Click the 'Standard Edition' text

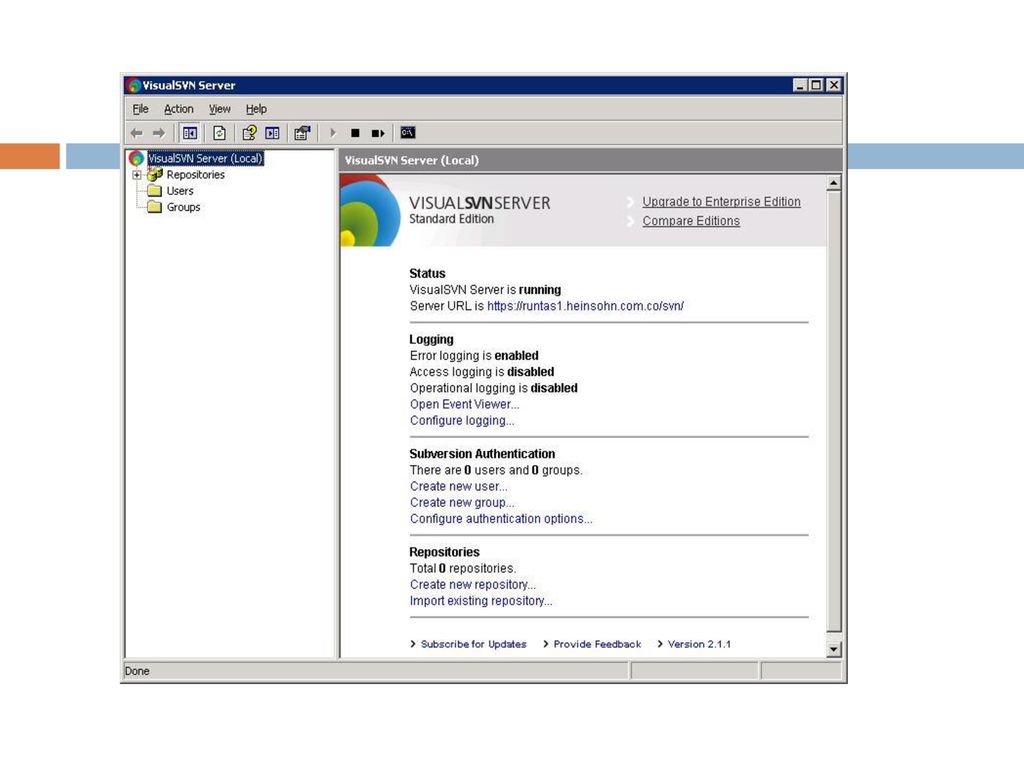tap(451, 219)
